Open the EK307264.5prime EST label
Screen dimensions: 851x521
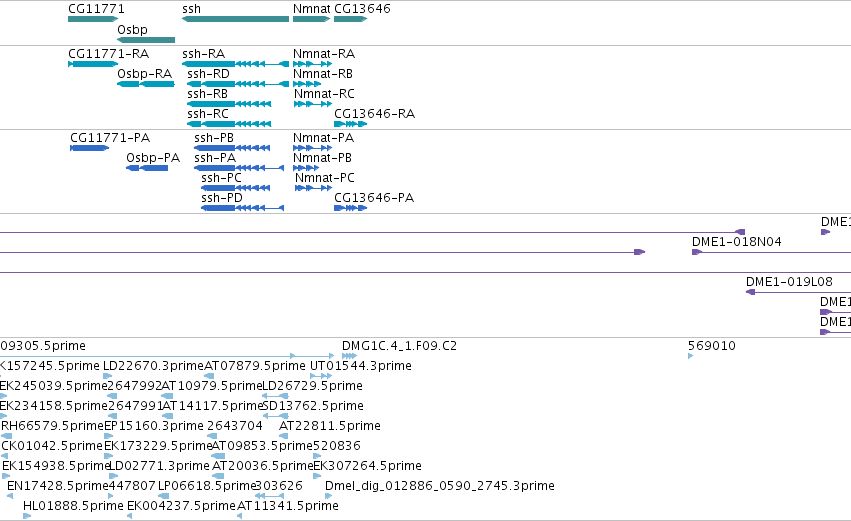[x=367, y=467]
